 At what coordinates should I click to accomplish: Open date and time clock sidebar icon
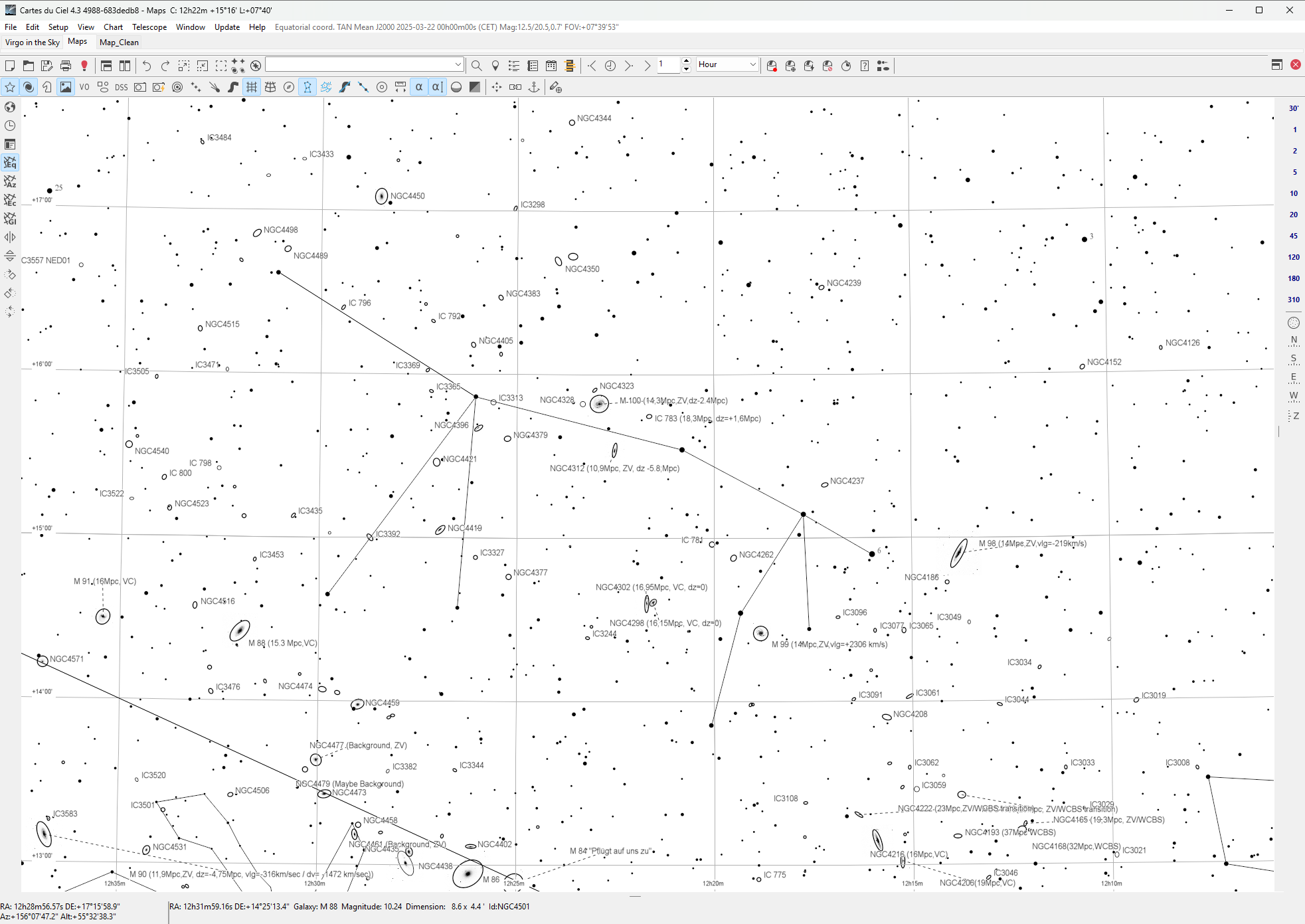10,126
